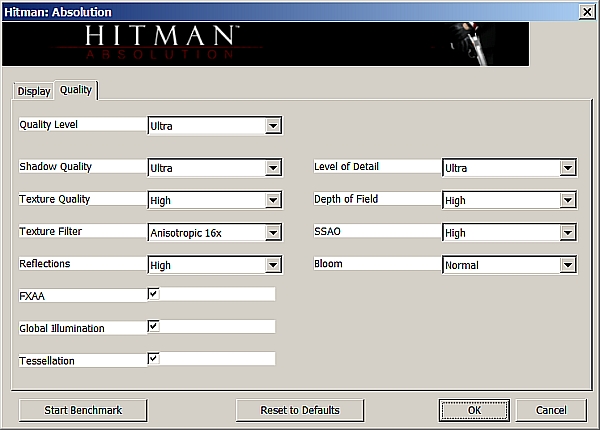Enable or disable the FXAA checkbox
The image size is (600, 430).
coord(154,294)
